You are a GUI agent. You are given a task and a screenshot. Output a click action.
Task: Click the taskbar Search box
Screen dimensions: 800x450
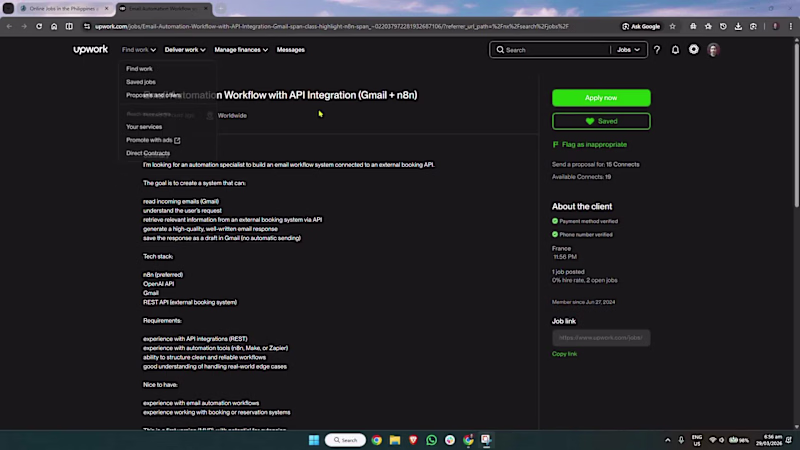(x=345, y=440)
